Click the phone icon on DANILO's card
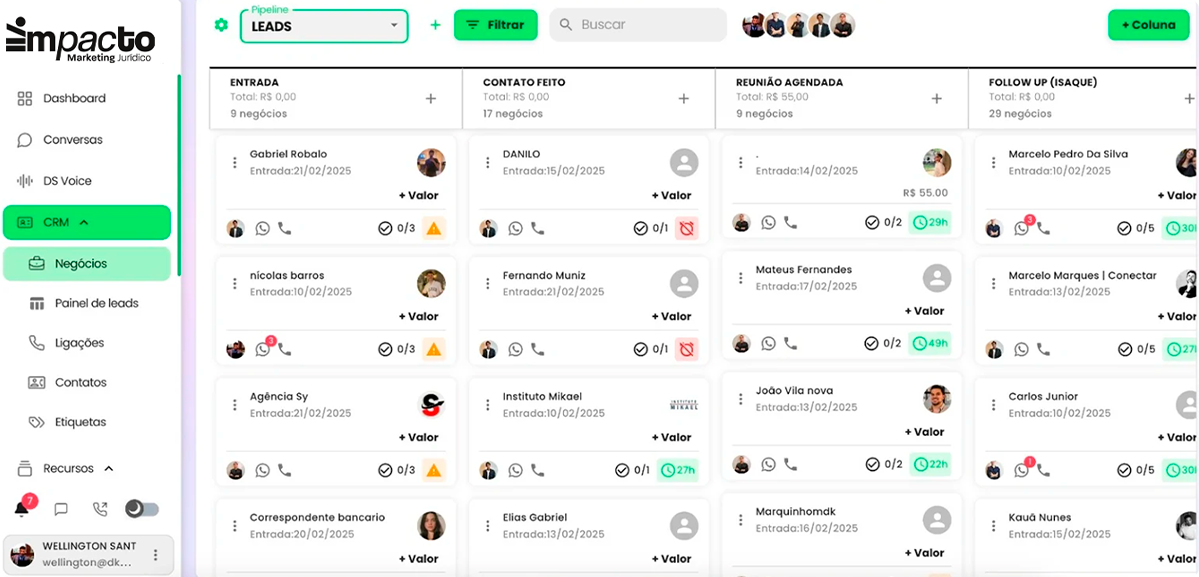 pos(537,227)
